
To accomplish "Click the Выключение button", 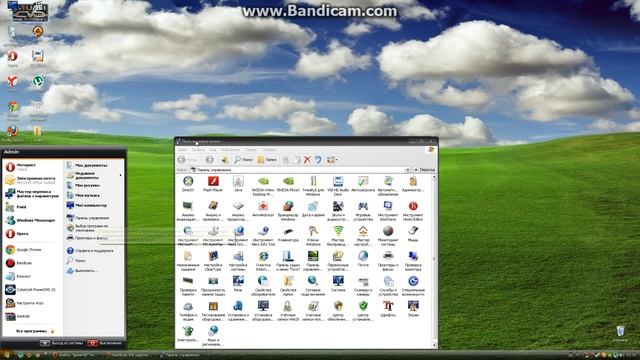I will (x=105, y=343).
